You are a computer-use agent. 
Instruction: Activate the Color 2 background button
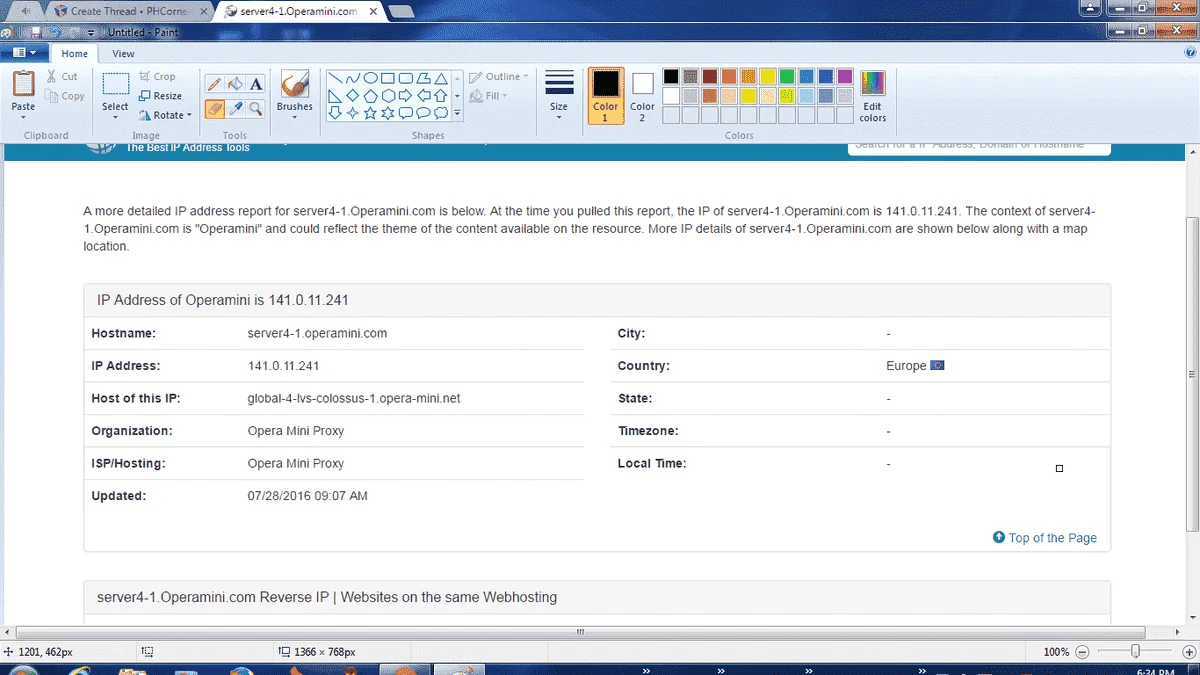point(642,96)
